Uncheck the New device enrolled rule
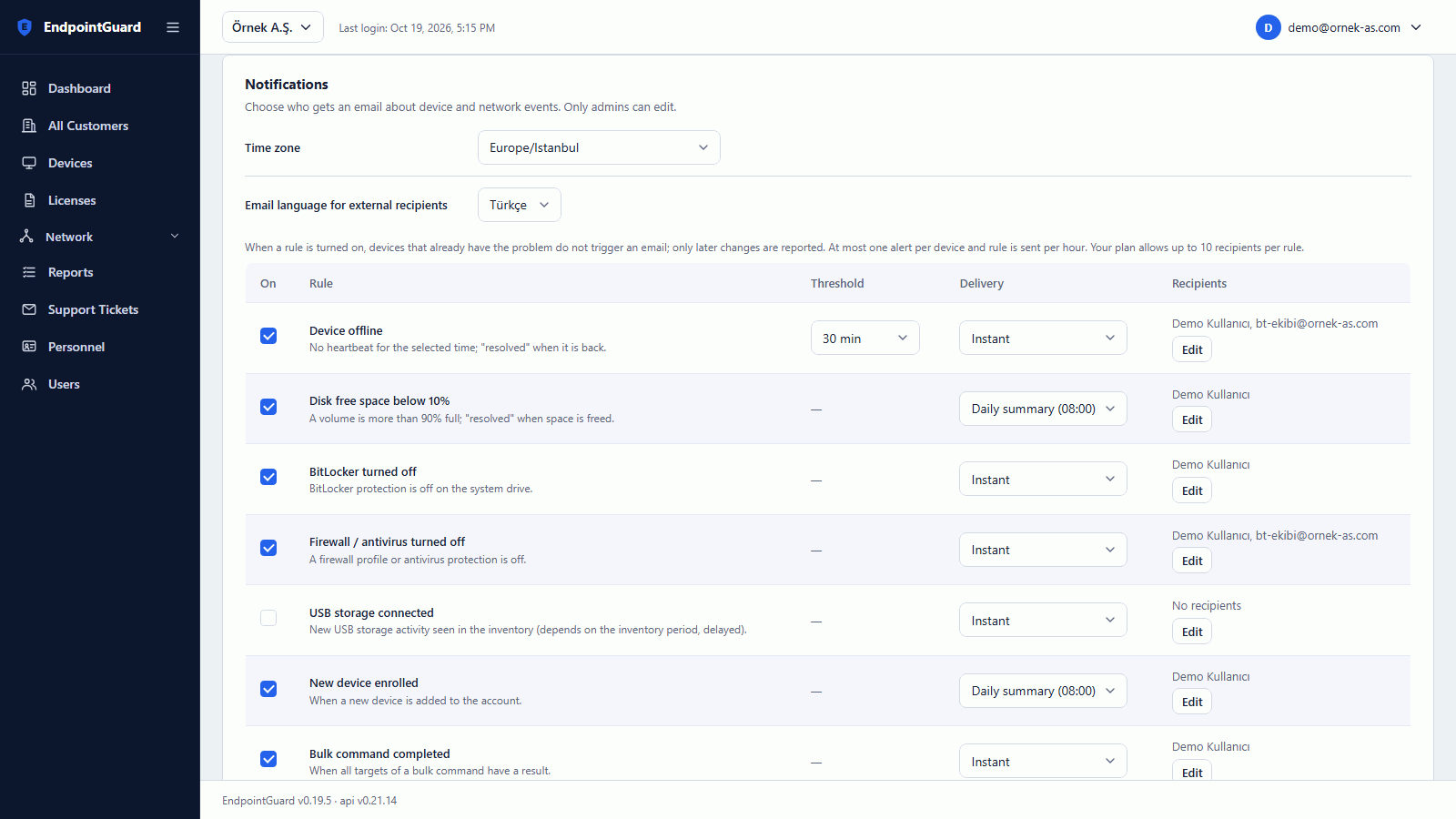1456x819 pixels. [268, 689]
